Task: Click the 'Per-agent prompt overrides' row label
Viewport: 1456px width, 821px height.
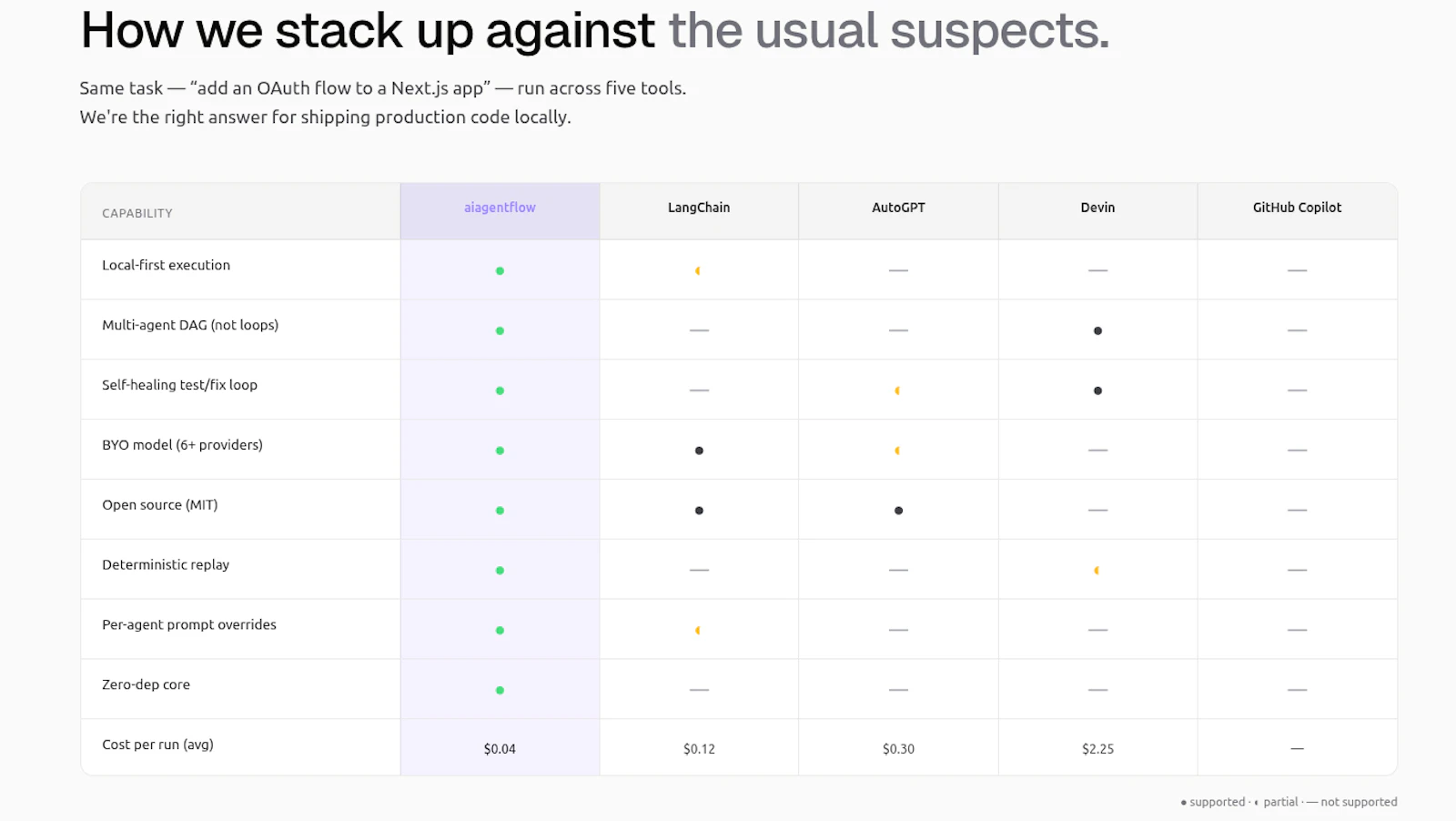Action: (189, 624)
